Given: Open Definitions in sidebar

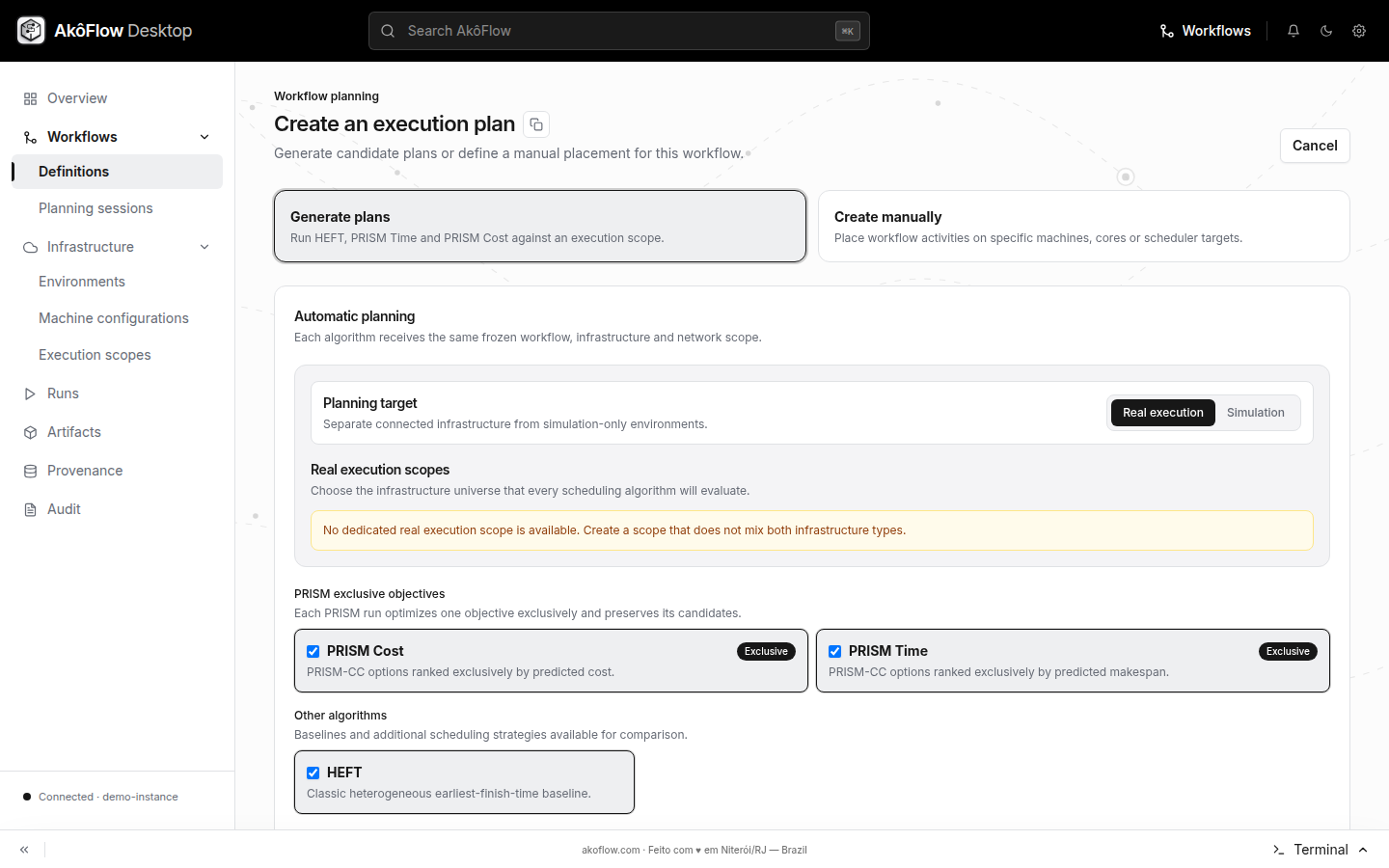Looking at the screenshot, I should (118, 172).
